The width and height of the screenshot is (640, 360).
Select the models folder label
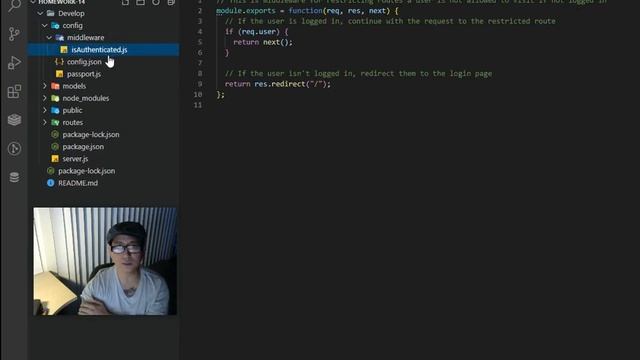coord(74,86)
